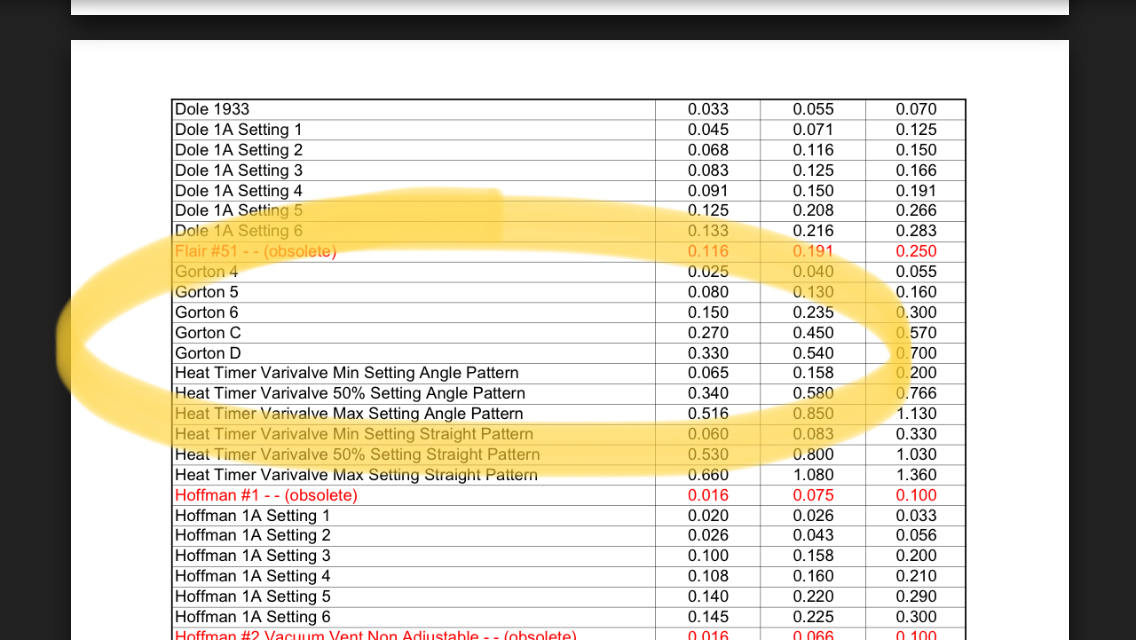The height and width of the screenshot is (640, 1136).
Task: Select the 'Dole 1933' row label
Action: click(212, 109)
